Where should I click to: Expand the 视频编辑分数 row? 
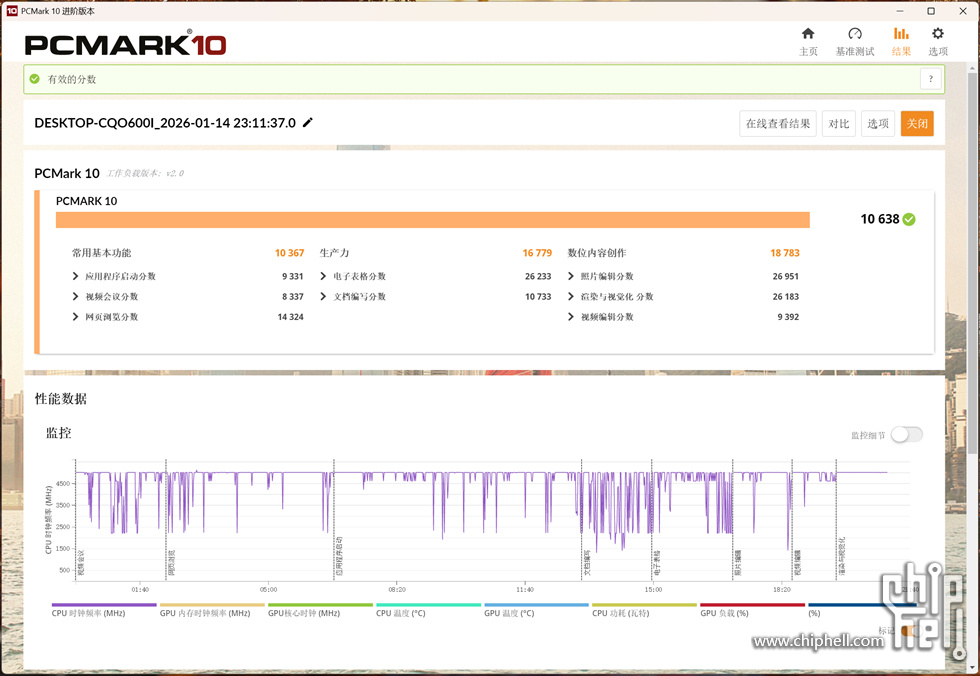tap(571, 317)
